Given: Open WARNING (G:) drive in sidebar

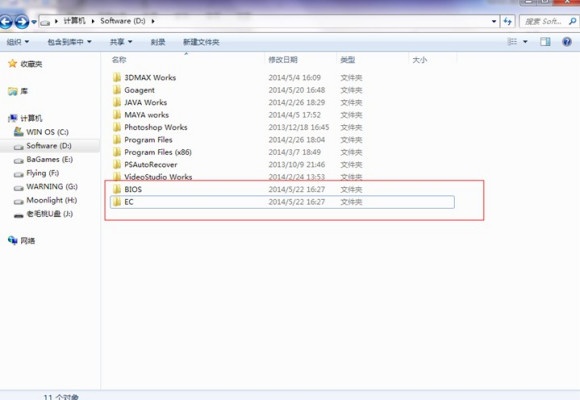Looking at the screenshot, I should click(52, 186).
